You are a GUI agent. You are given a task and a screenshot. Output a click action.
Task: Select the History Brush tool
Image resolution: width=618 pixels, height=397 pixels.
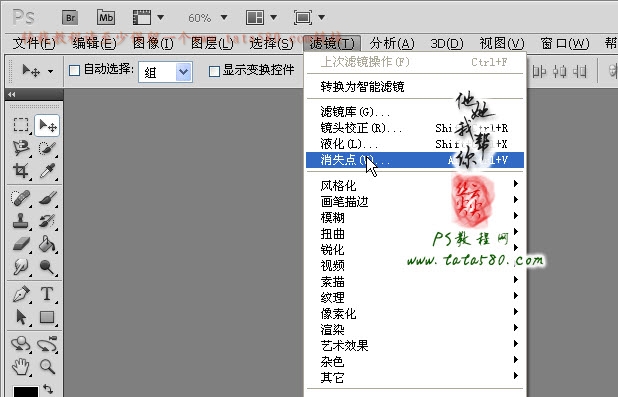pyautogui.click(x=47, y=221)
